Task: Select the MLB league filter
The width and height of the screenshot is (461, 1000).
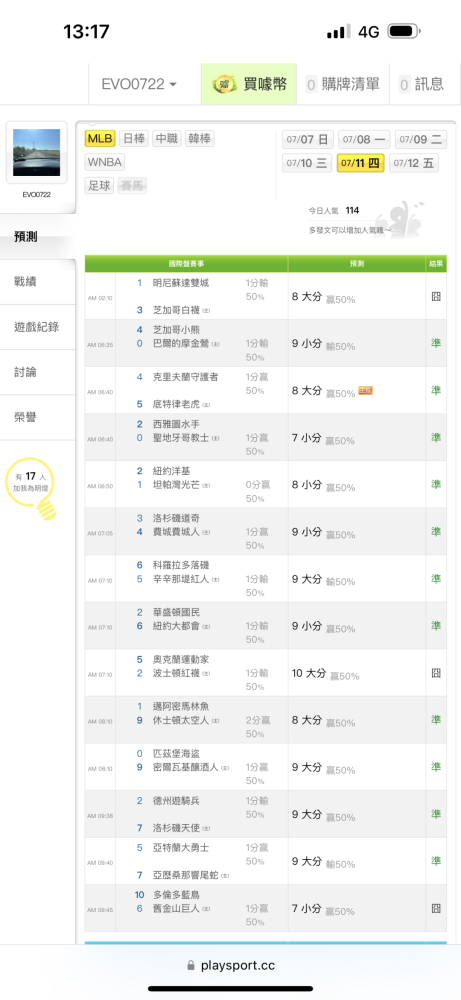Action: 100,139
